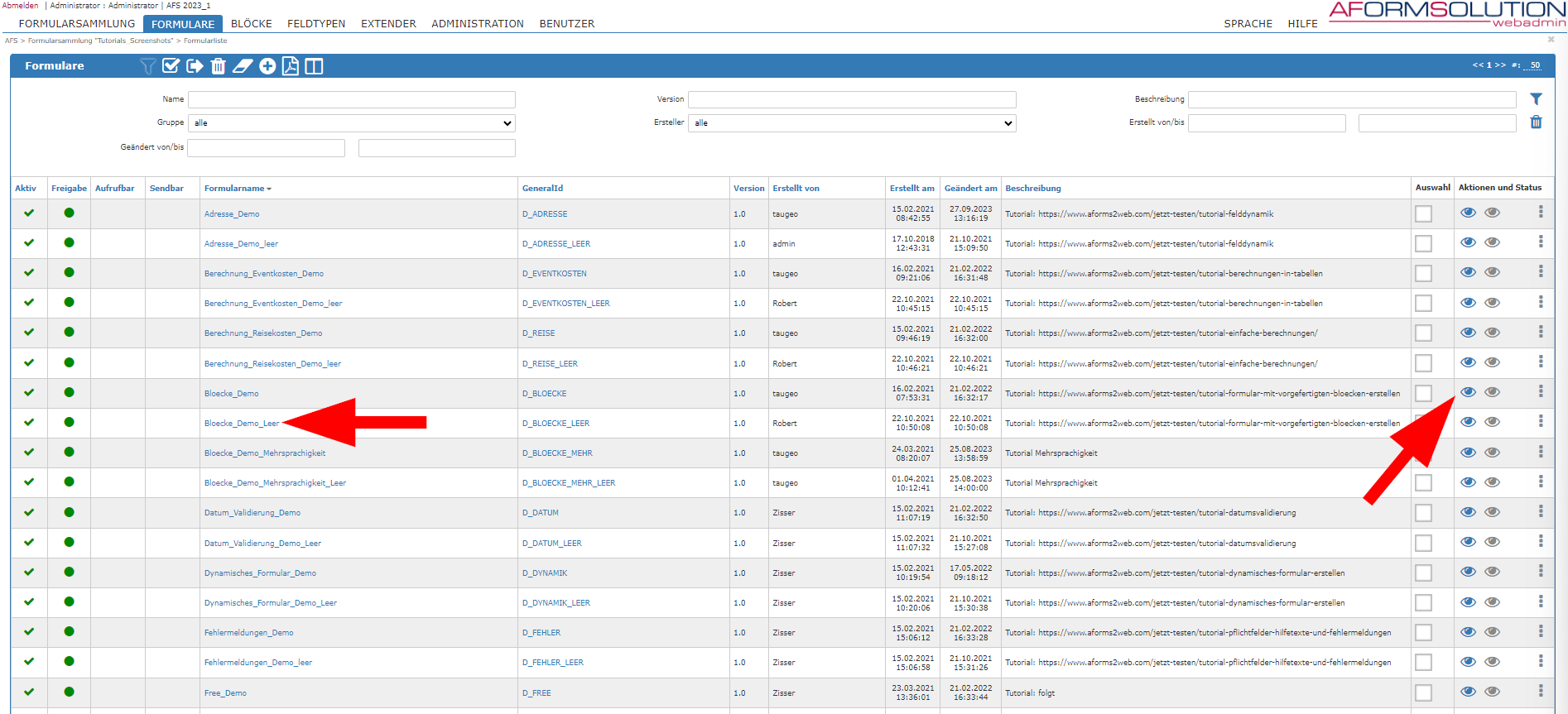This screenshot has width=1568, height=714.
Task: Check the Auswahl box for Free_Demo
Action: tap(1423, 692)
